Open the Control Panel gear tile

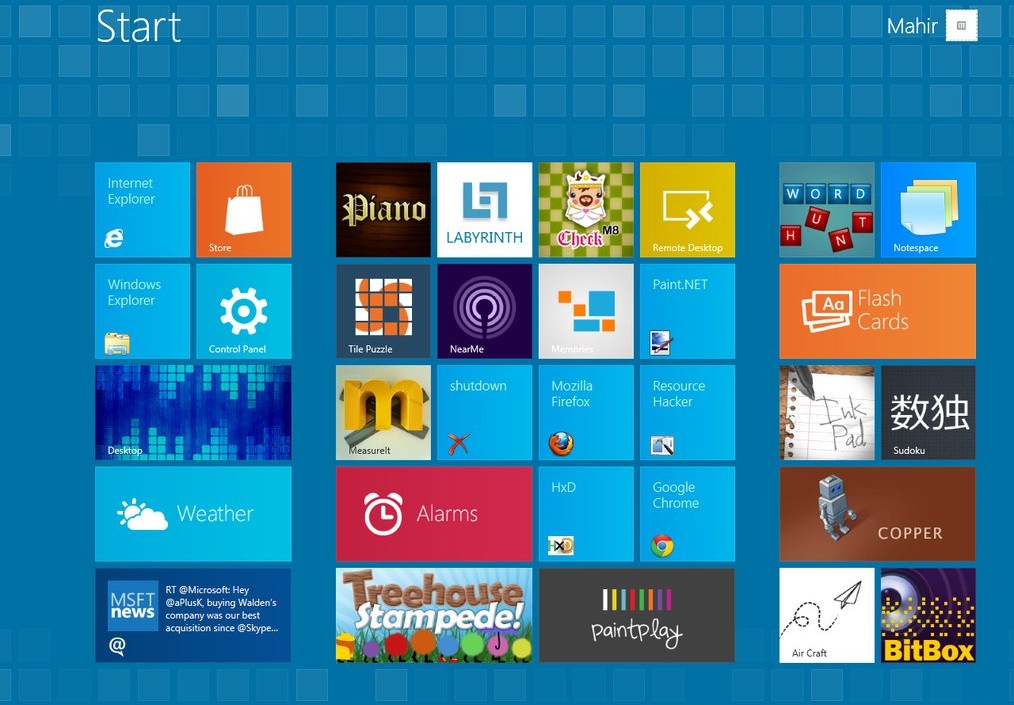(244, 311)
